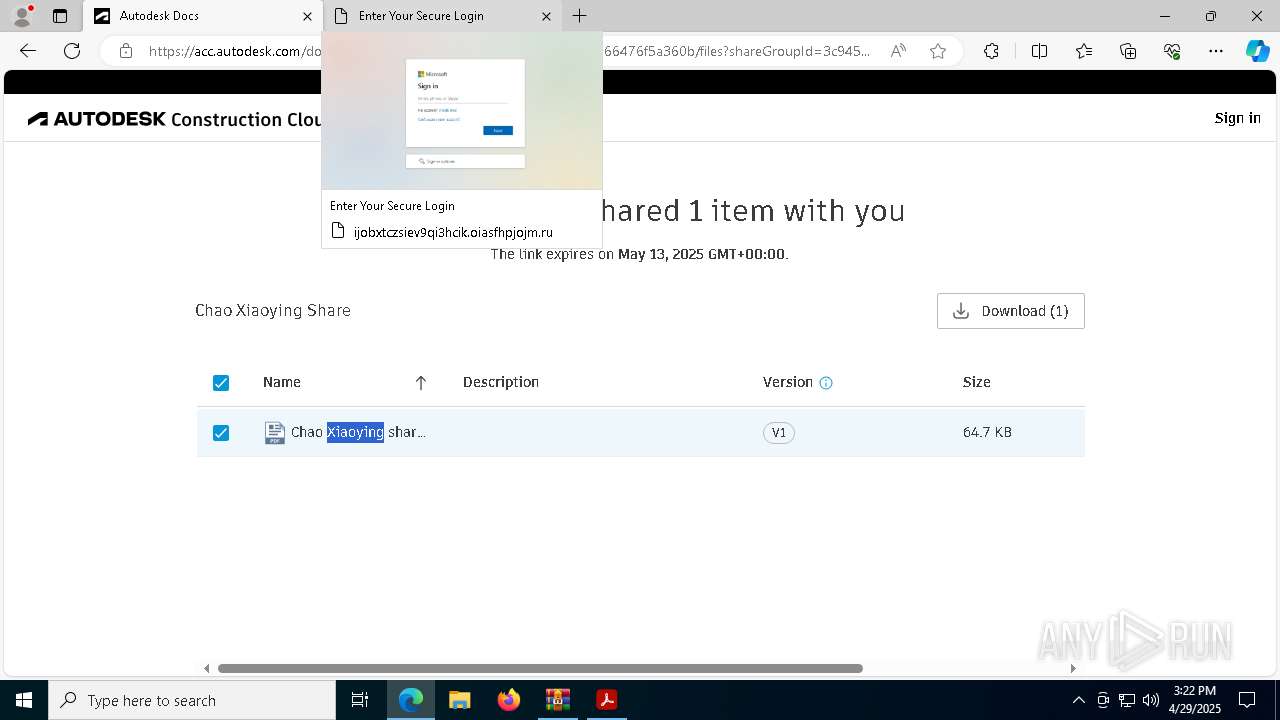Close the Enter Your Secure Login tab
The height and width of the screenshot is (720, 1280).
[x=546, y=16]
